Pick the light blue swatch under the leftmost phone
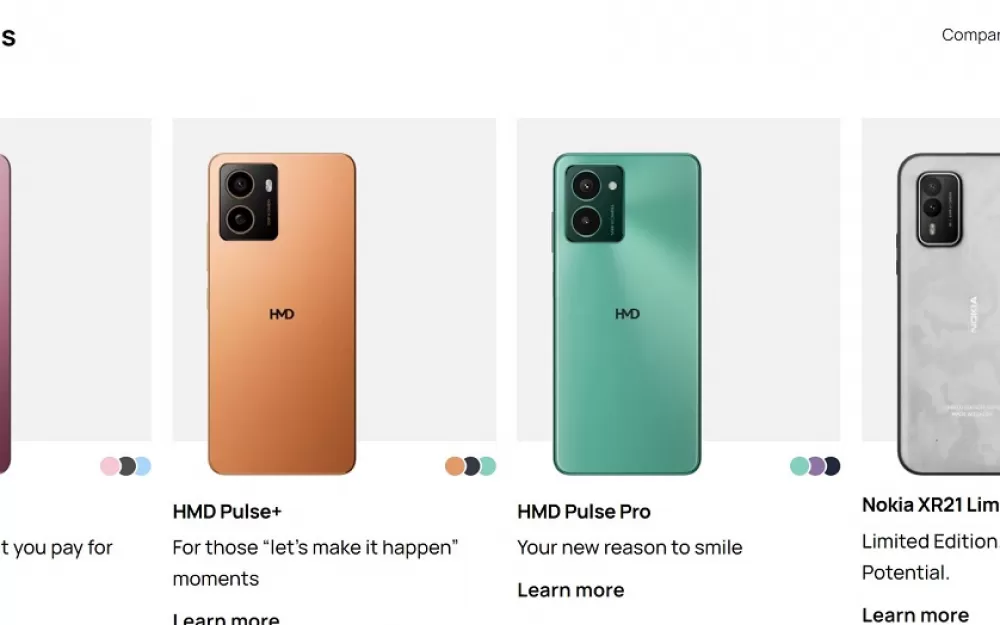Image resolution: width=1000 pixels, height=625 pixels. click(143, 466)
